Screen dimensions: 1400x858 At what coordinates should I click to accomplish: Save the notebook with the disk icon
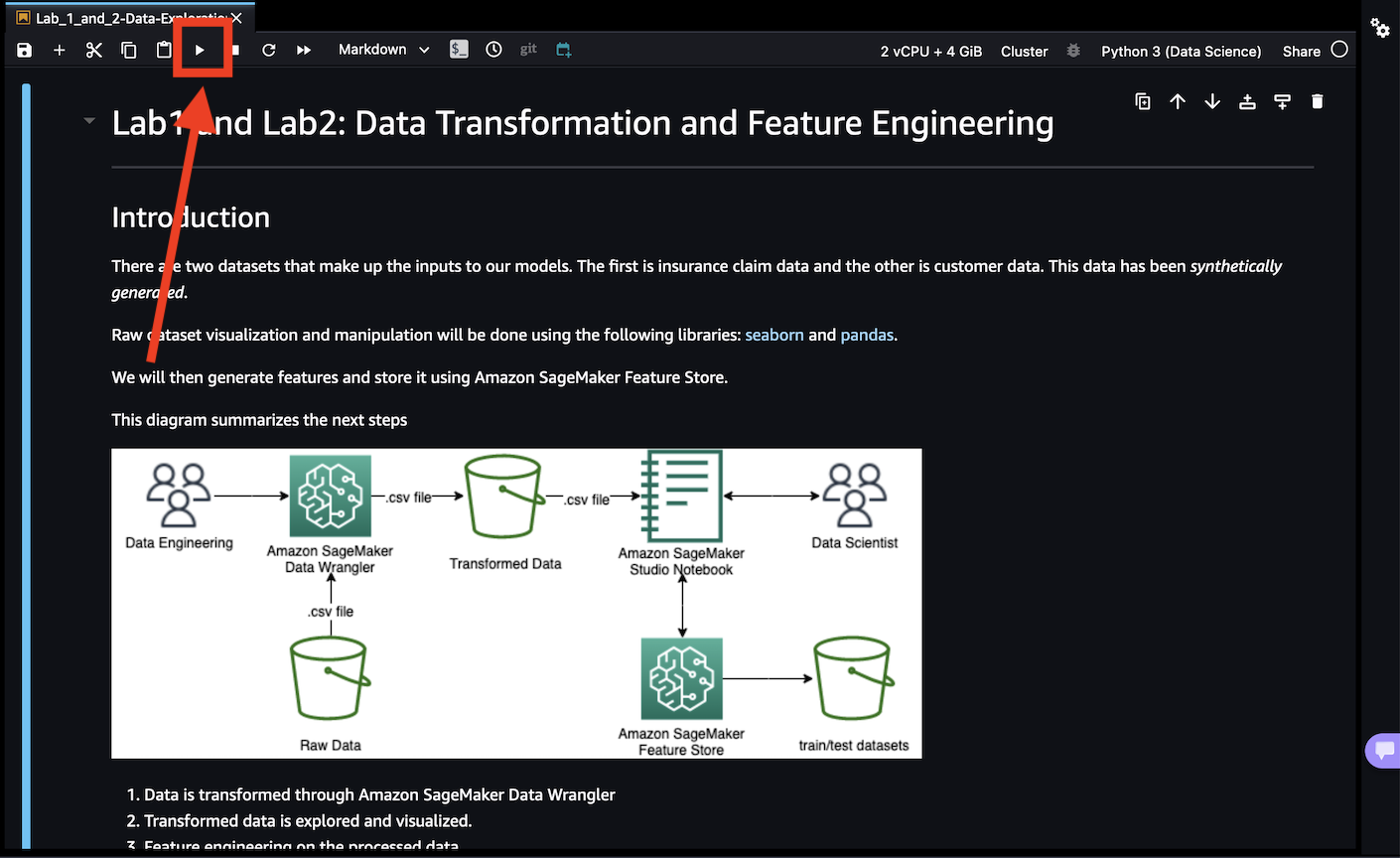click(x=25, y=50)
